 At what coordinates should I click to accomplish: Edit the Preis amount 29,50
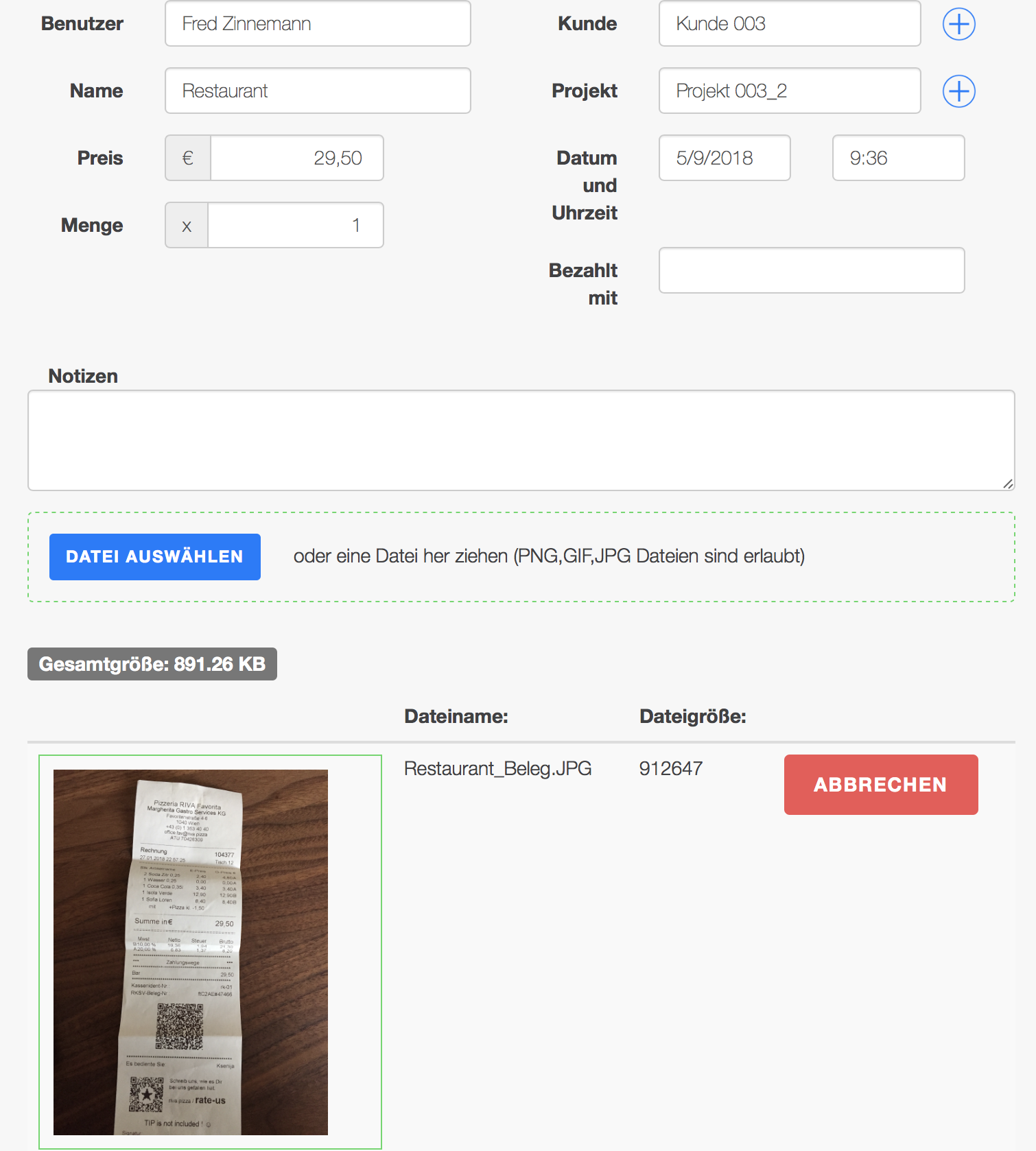click(296, 158)
